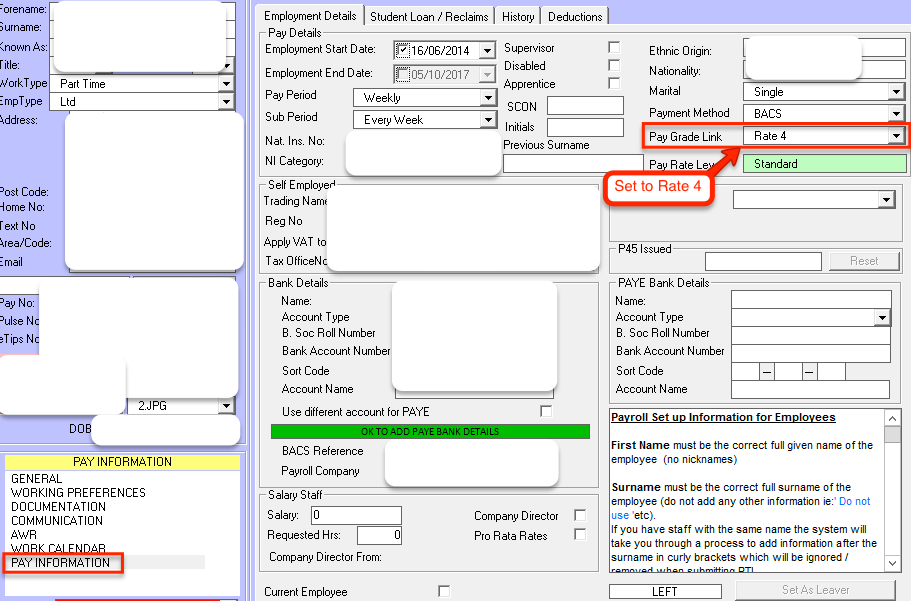This screenshot has width=911, height=601.
Task: Expand the Pay Period dropdown
Action: 488,98
